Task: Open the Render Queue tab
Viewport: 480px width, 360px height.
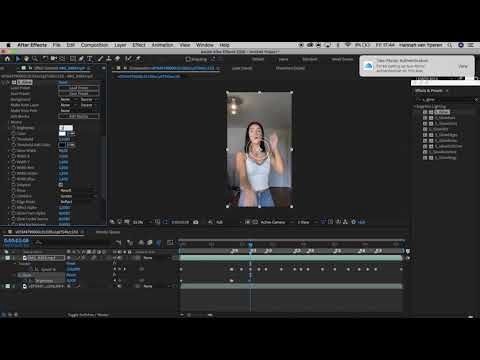Action: point(108,232)
